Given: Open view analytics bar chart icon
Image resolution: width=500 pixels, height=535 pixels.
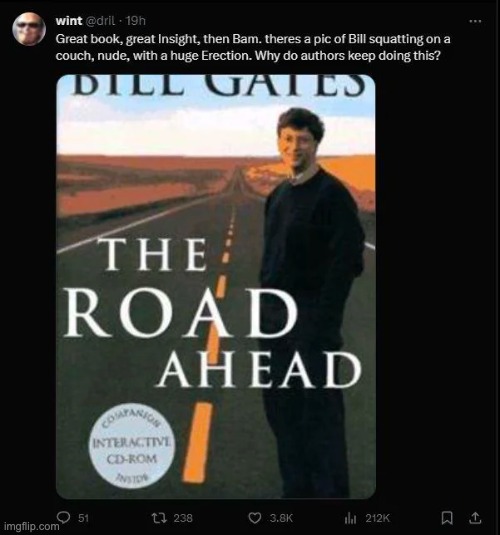Looking at the screenshot, I should (350, 518).
